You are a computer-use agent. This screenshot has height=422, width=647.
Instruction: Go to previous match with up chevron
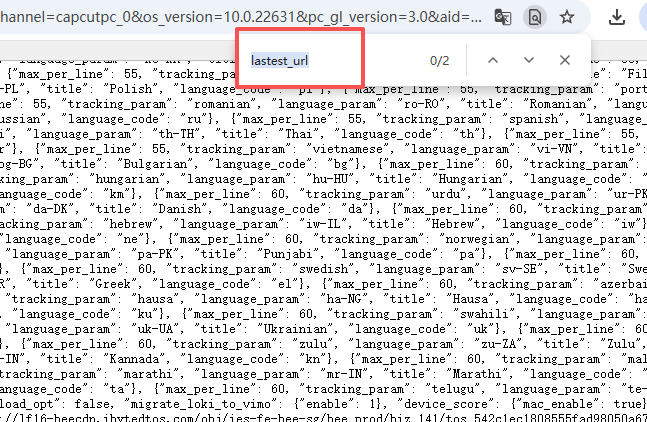point(493,61)
